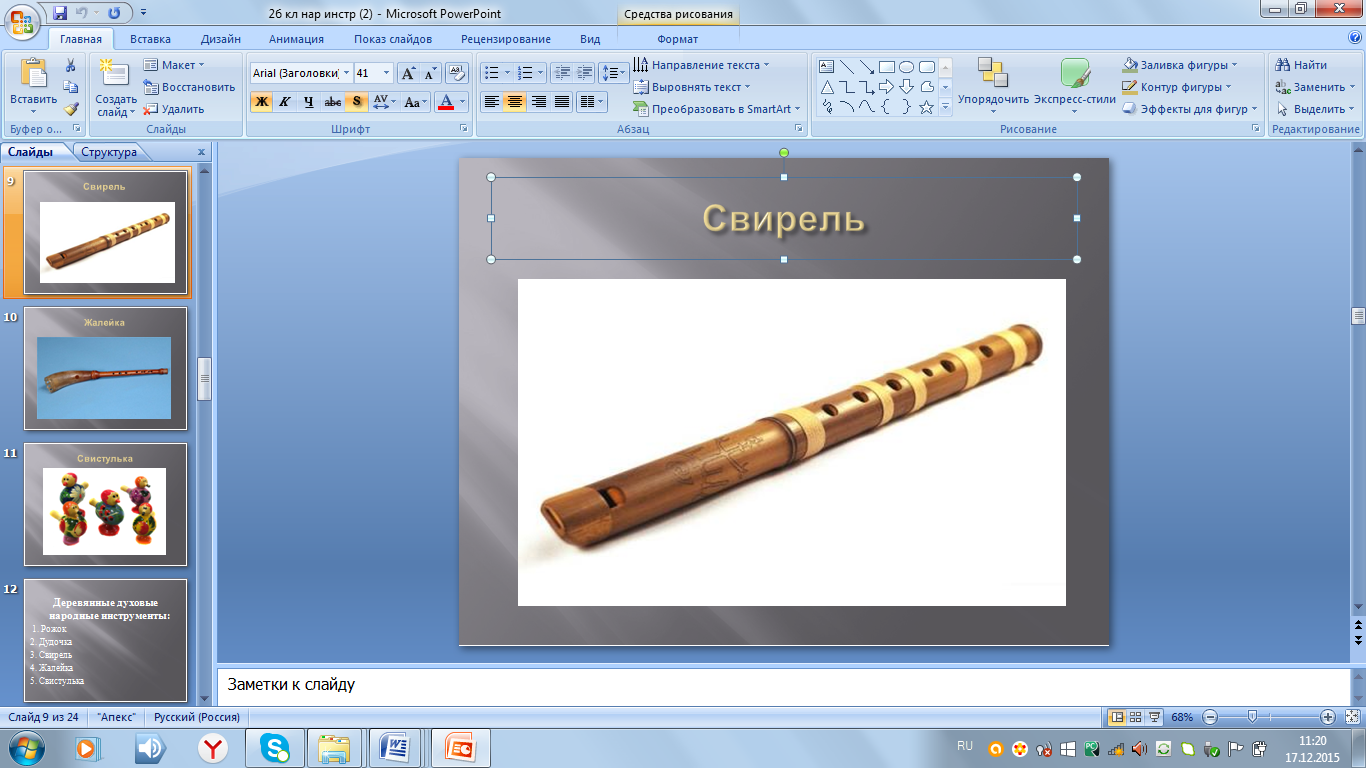Click the Find (Найти) binoculars button

(1302, 65)
